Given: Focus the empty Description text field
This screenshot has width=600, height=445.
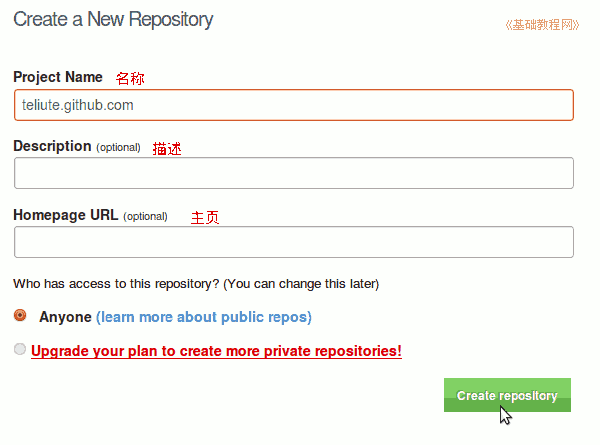Looking at the screenshot, I should coord(293,173).
